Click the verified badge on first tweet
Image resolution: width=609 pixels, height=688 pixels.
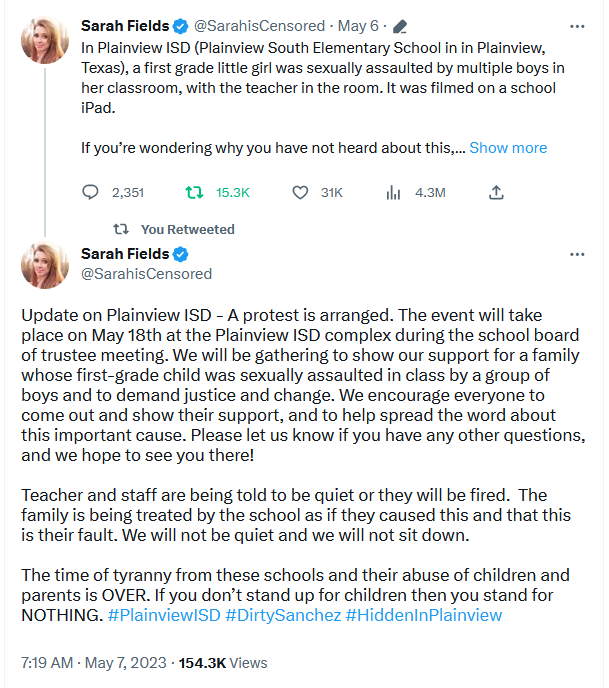point(180,26)
